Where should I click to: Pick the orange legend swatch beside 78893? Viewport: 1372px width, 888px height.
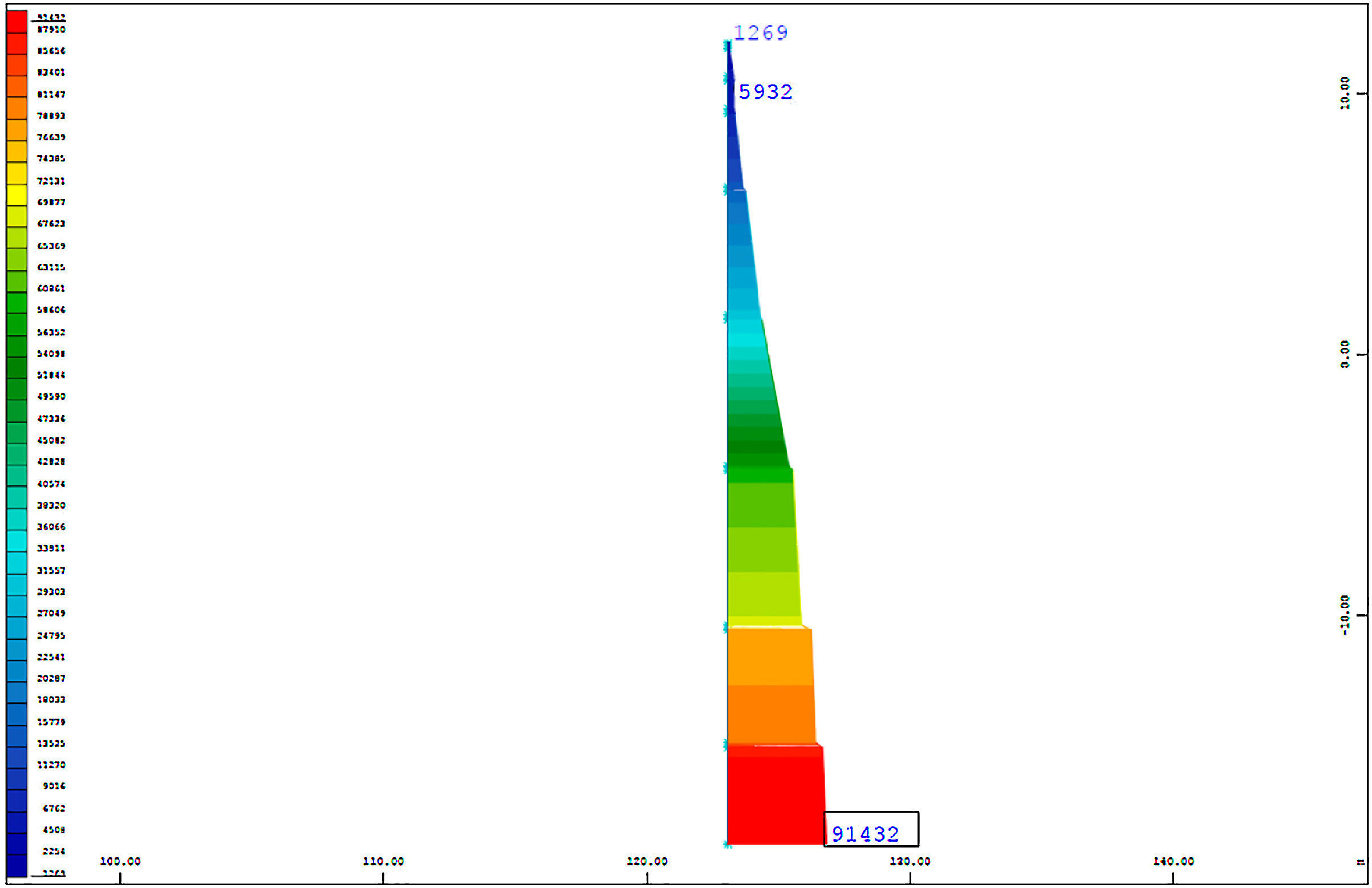pyautogui.click(x=17, y=108)
